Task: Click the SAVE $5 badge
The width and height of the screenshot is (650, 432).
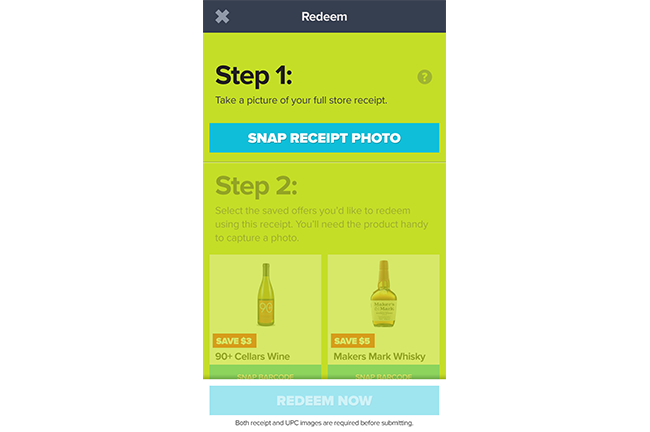Action: click(x=352, y=341)
